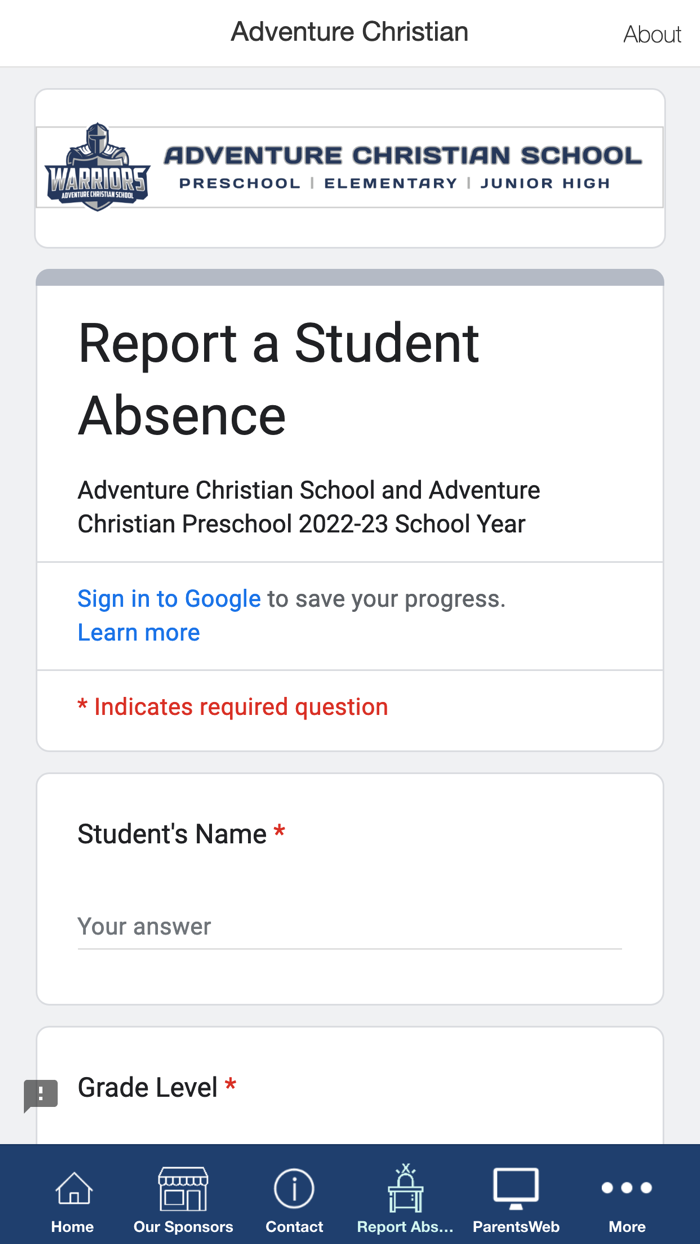Tap the Contact info circle icon
This screenshot has height=1244, width=700.
[x=294, y=1190]
